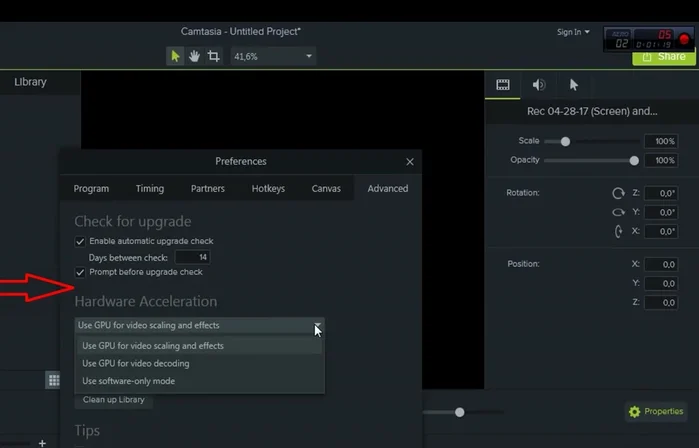Screen dimensions: 699x448
Task: Edit the Rotation Z value field
Action: click(661, 193)
